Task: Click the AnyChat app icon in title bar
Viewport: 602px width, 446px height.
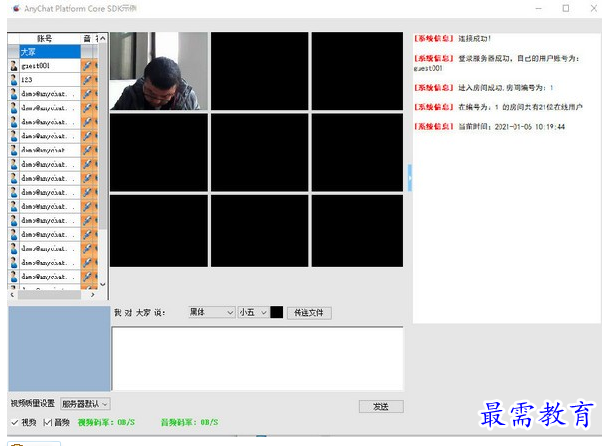Action: click(14, 8)
